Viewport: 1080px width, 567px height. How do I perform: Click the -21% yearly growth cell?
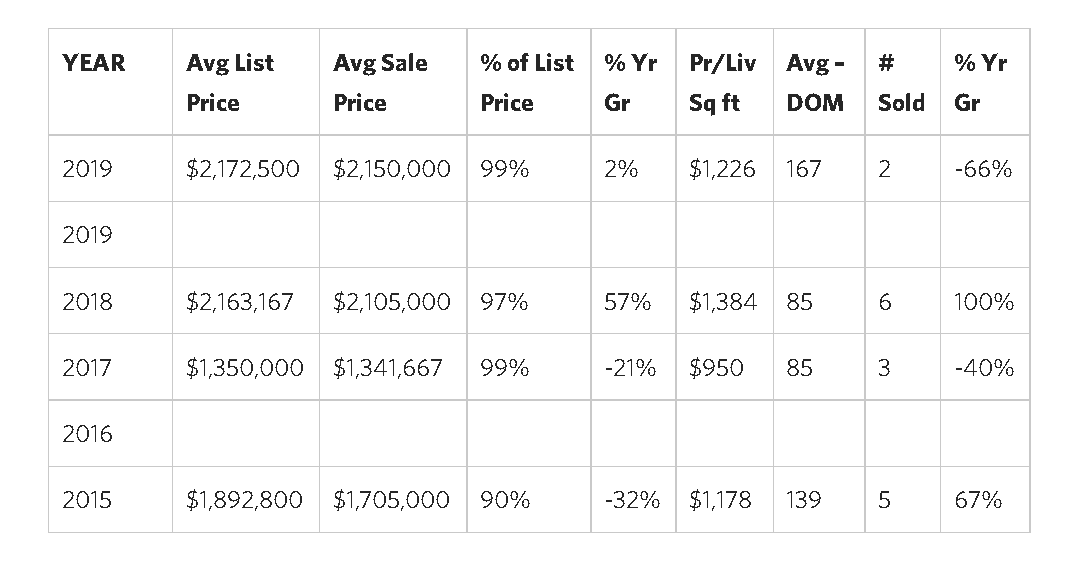[x=630, y=367]
